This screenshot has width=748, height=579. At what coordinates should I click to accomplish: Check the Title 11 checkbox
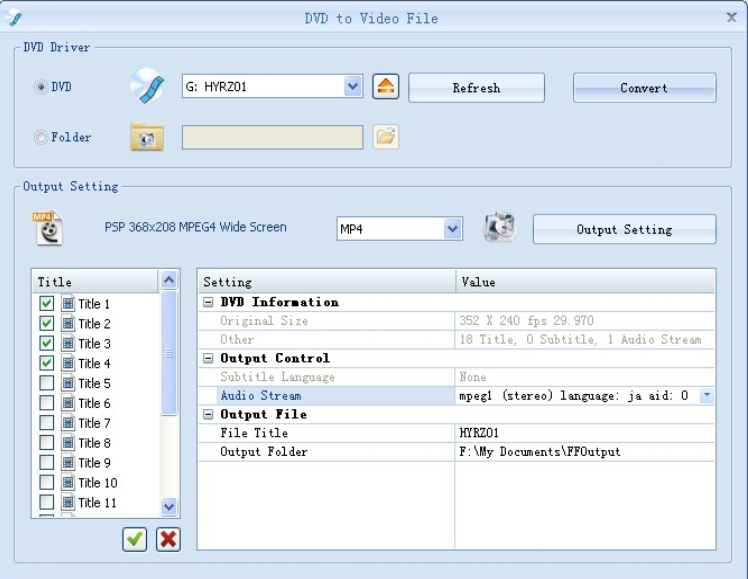click(x=46, y=502)
